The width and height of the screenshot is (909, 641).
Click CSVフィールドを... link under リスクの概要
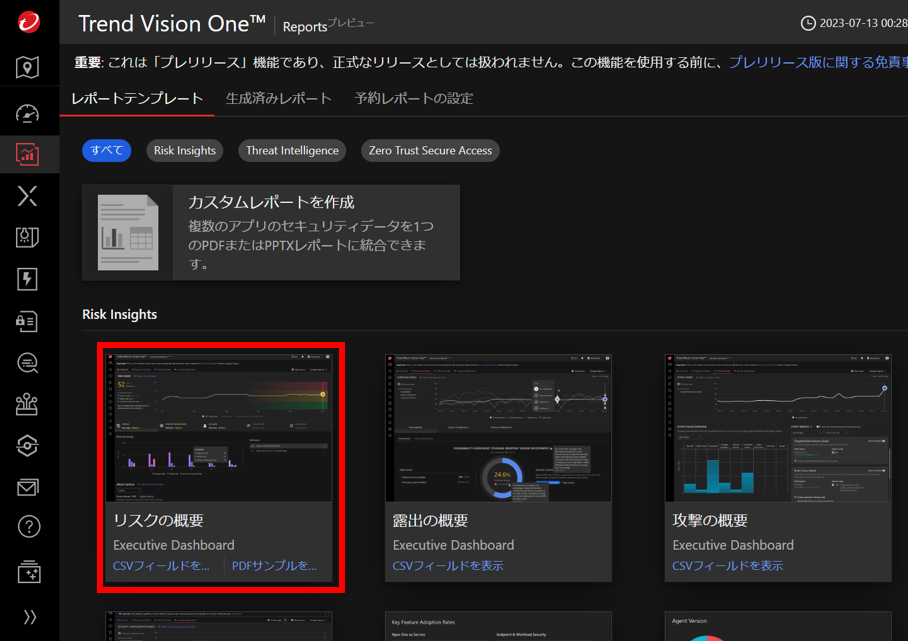(161, 566)
